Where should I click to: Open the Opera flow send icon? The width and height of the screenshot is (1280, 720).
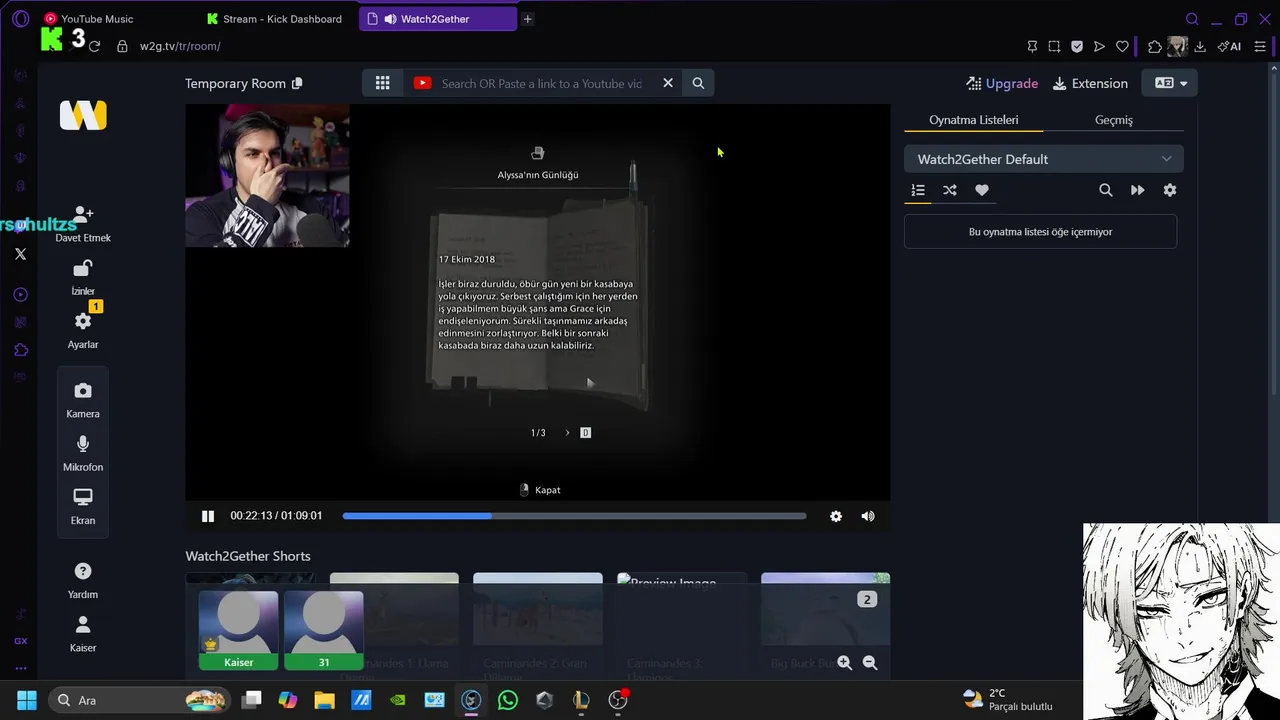click(1099, 46)
